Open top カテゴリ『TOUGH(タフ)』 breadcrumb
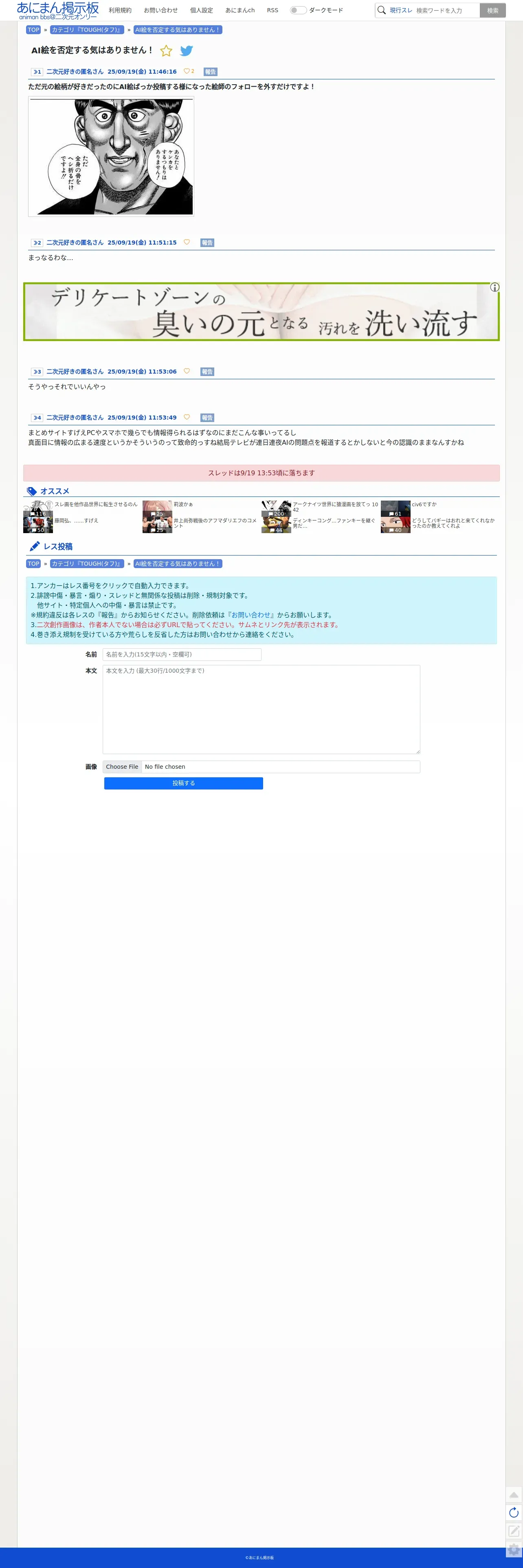This screenshot has height=1568, width=523. (87, 30)
